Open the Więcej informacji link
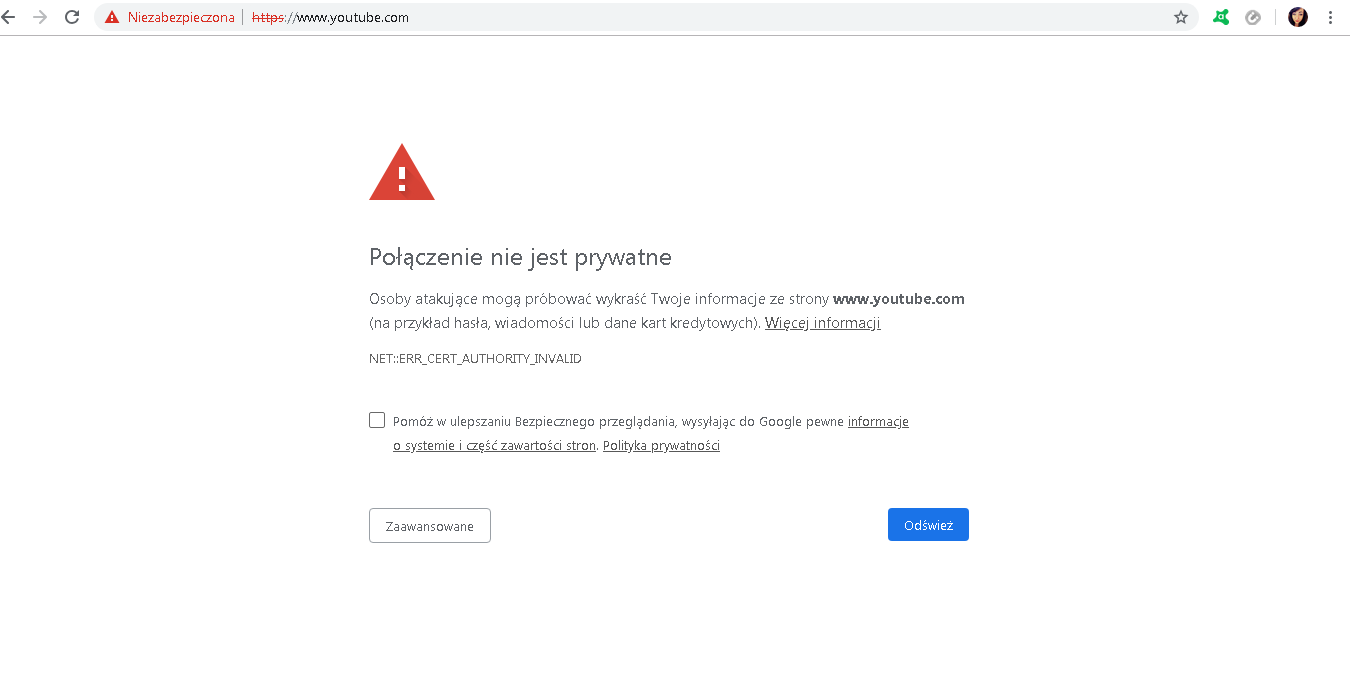1350x685 pixels. pyautogui.click(x=822, y=323)
